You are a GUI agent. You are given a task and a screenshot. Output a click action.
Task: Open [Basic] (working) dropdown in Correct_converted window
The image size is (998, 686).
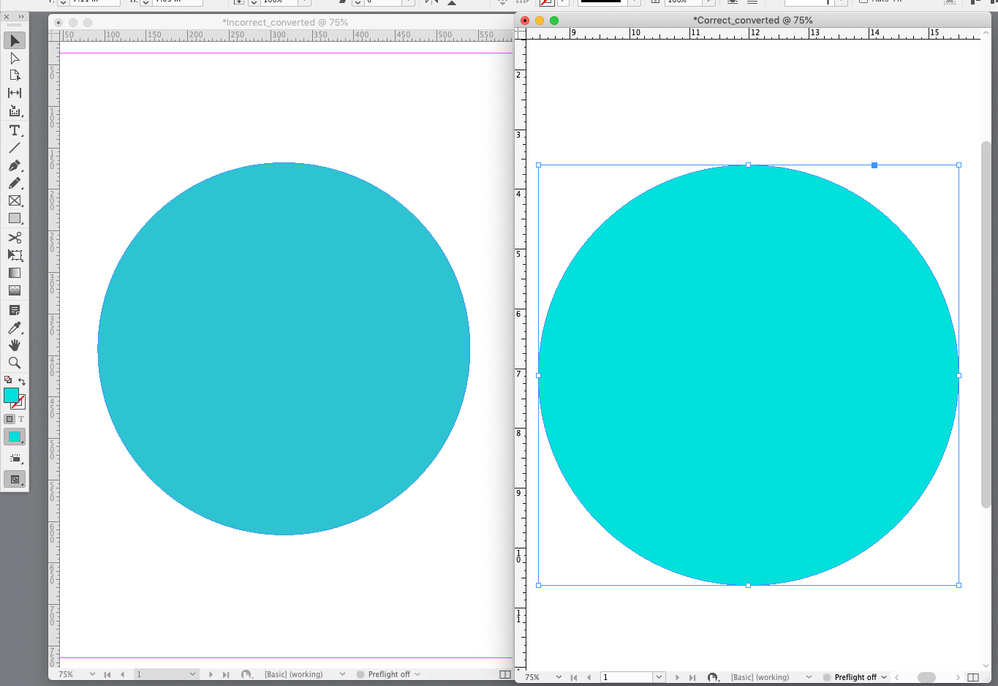point(809,677)
